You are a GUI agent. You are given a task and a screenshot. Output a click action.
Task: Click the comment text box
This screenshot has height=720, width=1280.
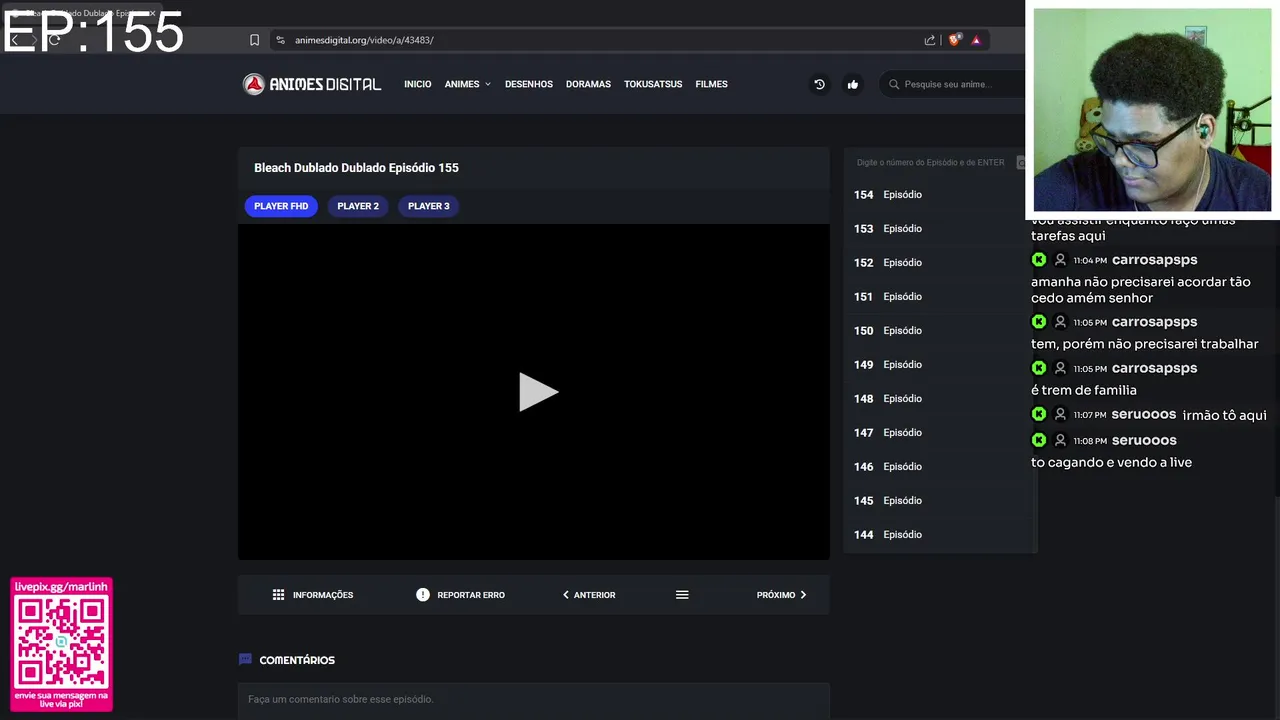[534, 699]
